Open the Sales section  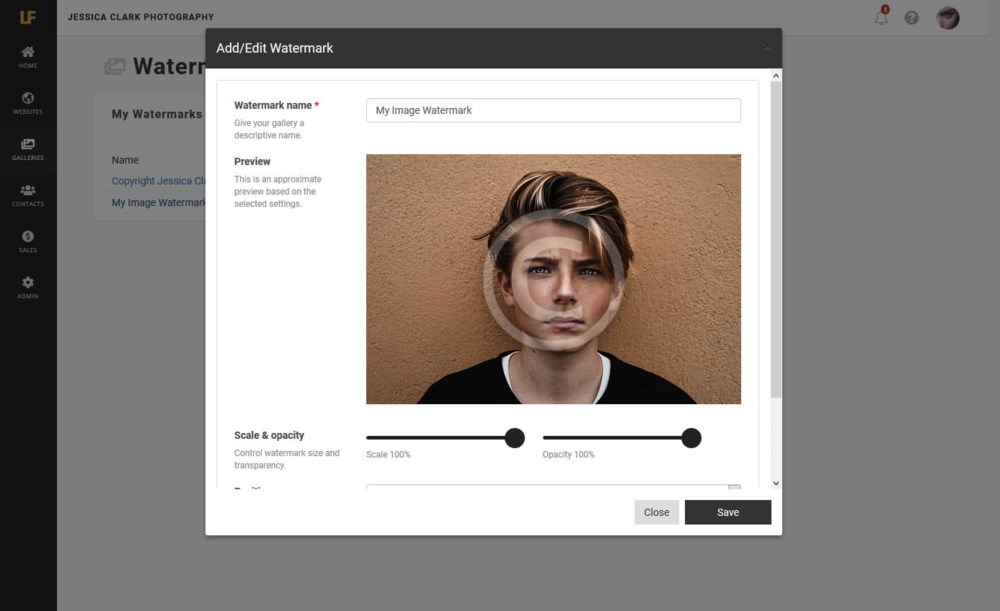pos(28,241)
